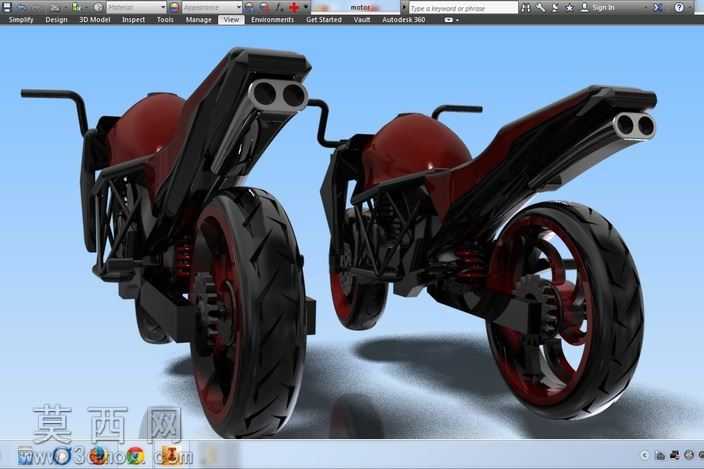Click the Save icon in quick access toolbar
Viewport: 704px width, 469px height.
[x=7, y=7]
